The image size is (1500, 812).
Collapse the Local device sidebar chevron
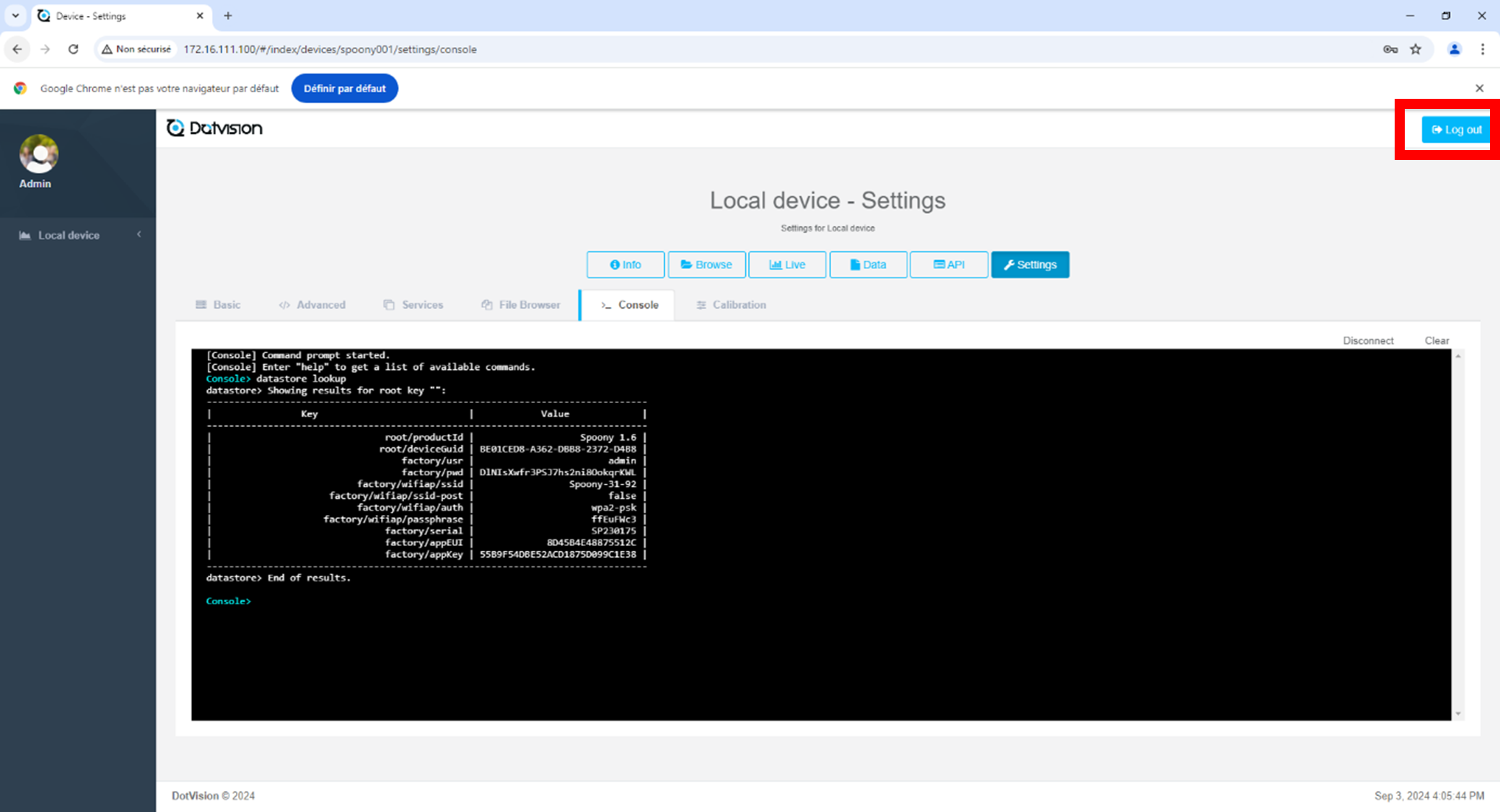[x=139, y=234]
